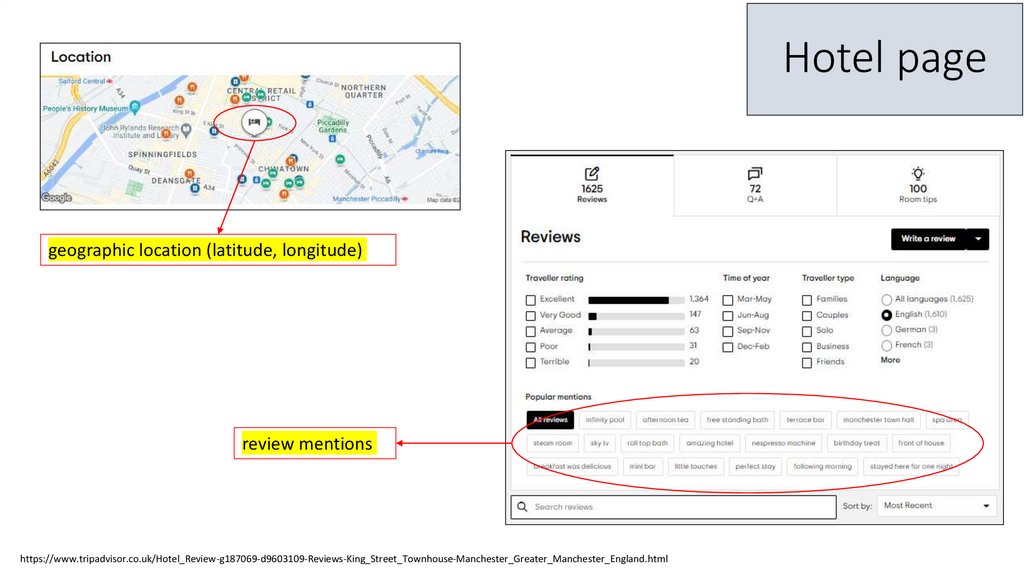Tick the Families traveller type checkbox
Image resolution: width=1024 pixels, height=574 pixels.
pos(807,300)
